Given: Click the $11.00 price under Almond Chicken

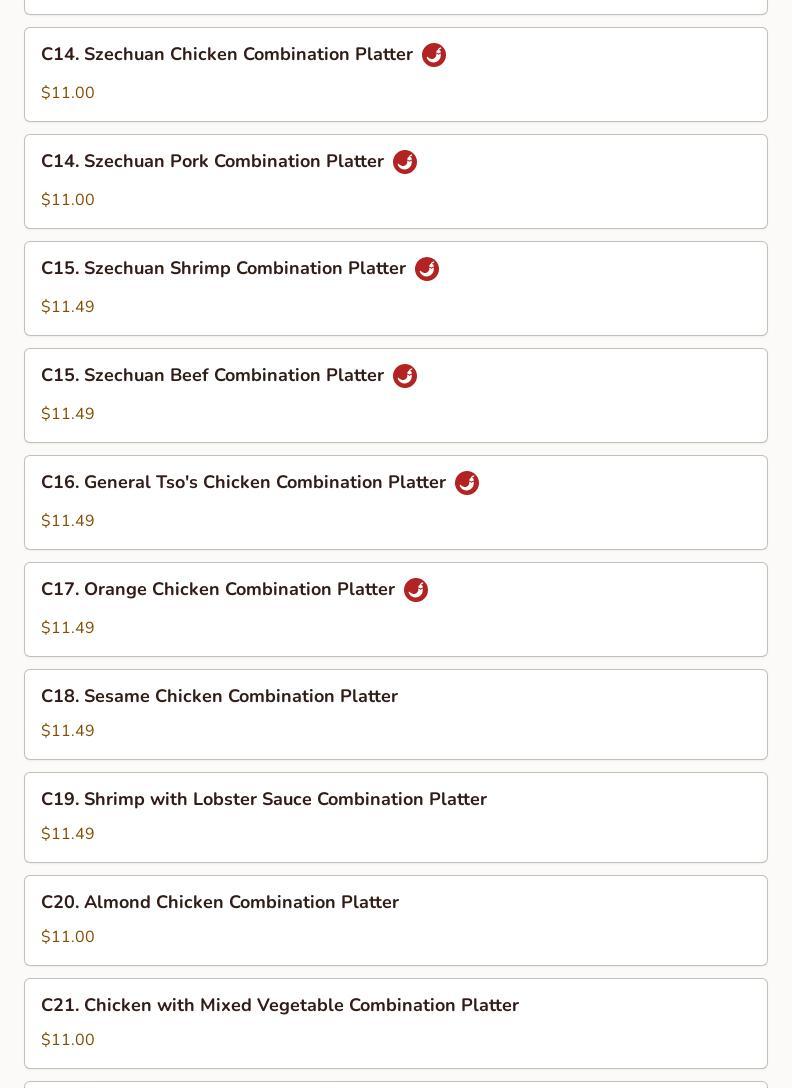Looking at the screenshot, I should [68, 937].
